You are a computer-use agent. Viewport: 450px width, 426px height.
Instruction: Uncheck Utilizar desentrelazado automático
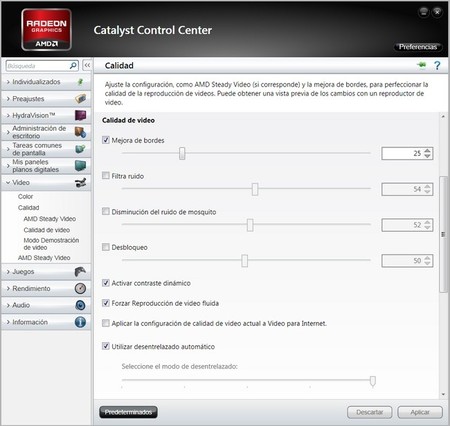pos(106,346)
